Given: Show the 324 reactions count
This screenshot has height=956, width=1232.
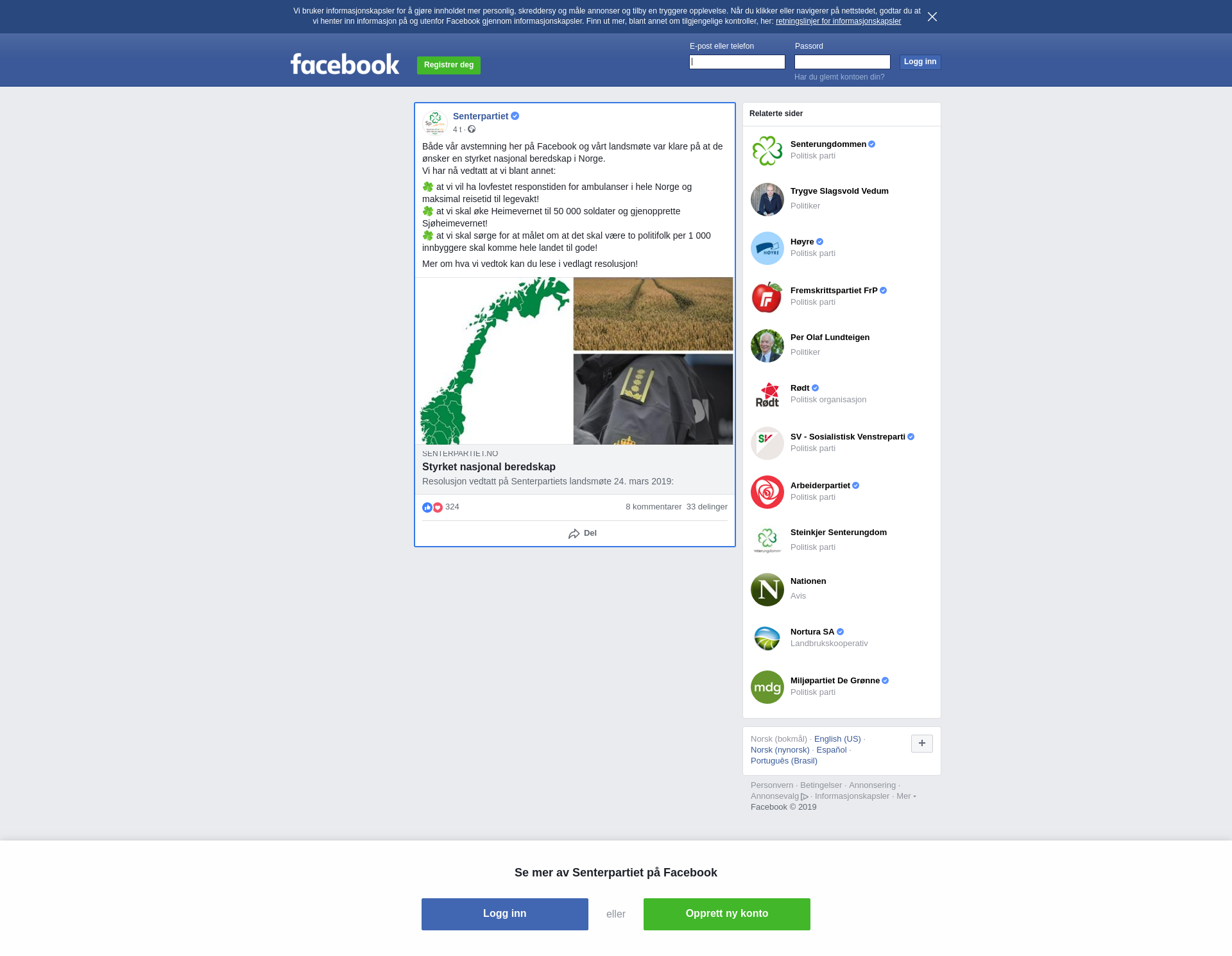Looking at the screenshot, I should pos(452,507).
